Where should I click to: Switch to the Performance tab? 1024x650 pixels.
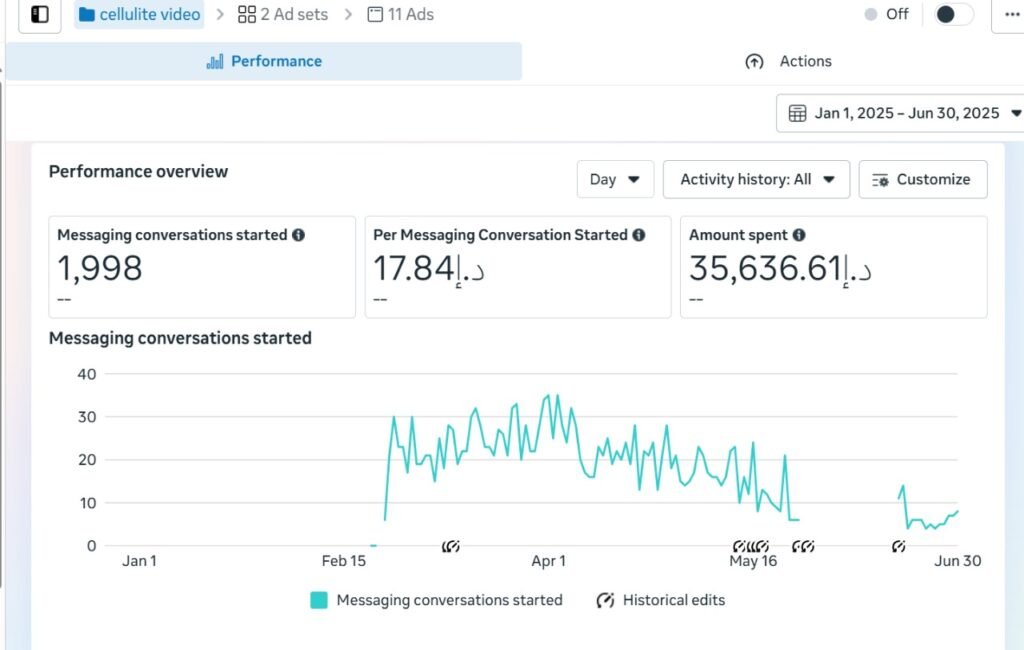(x=264, y=61)
